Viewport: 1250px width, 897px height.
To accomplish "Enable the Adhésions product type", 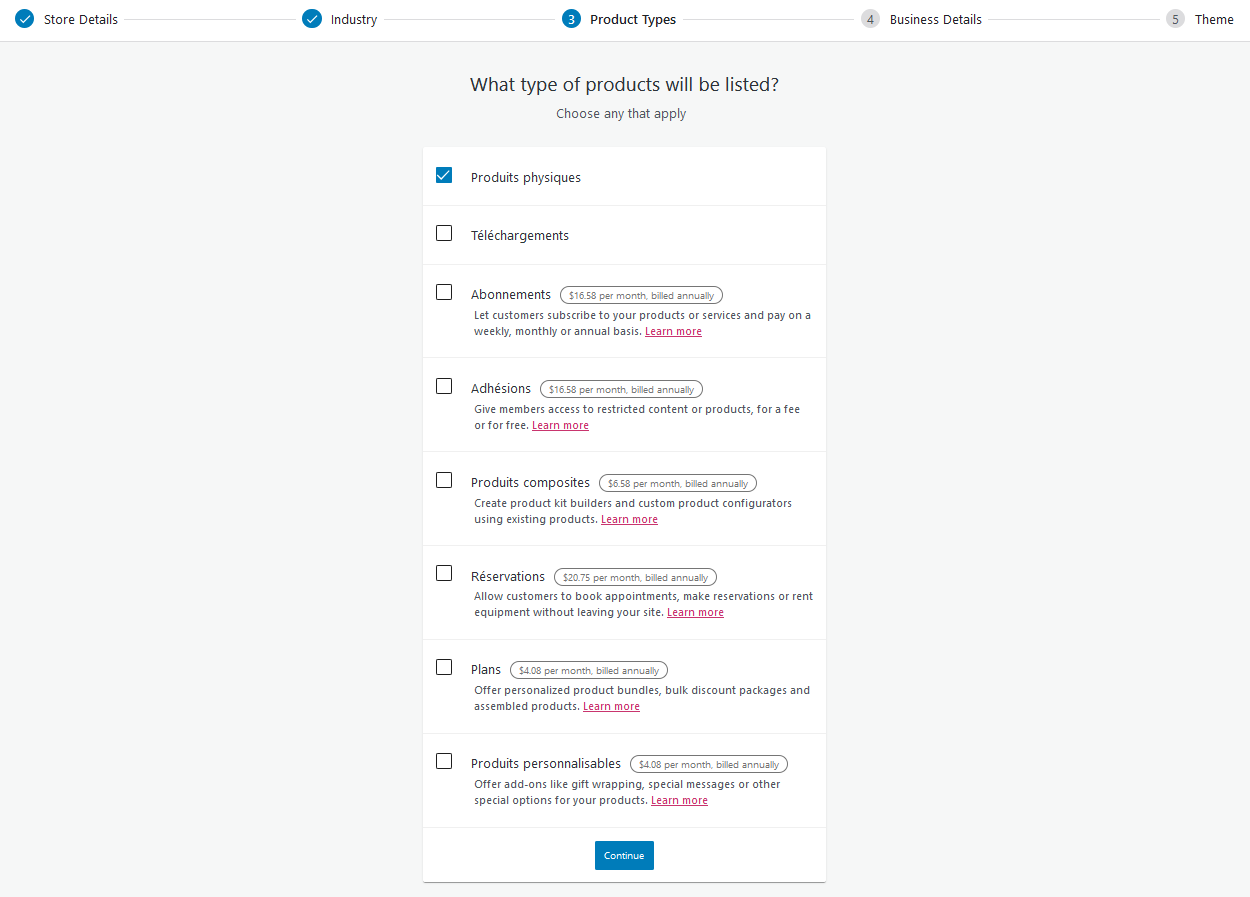I will 444,385.
